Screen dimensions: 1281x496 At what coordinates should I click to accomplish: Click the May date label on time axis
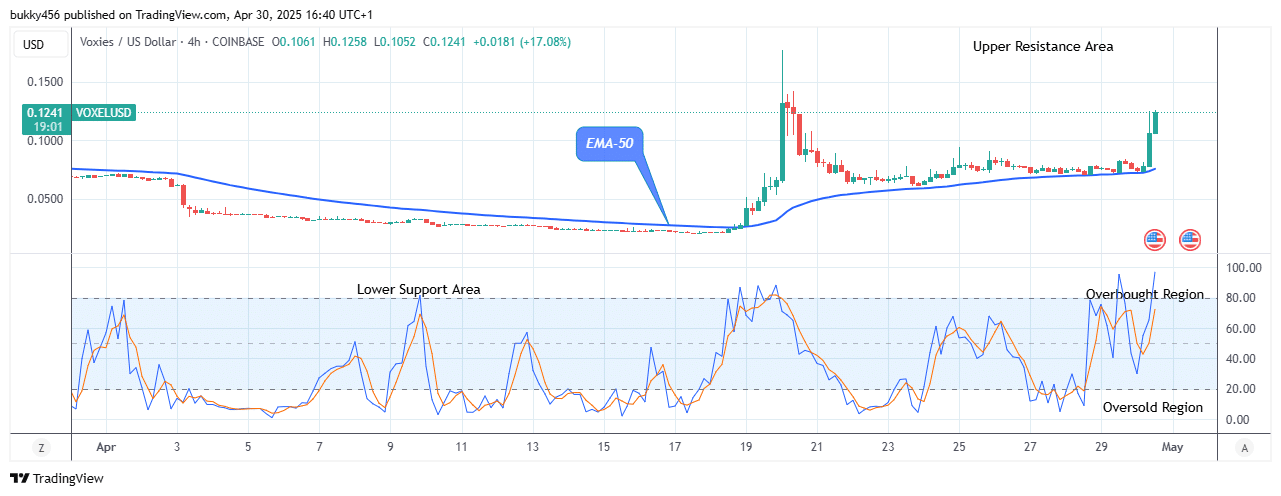pyautogui.click(x=1172, y=447)
